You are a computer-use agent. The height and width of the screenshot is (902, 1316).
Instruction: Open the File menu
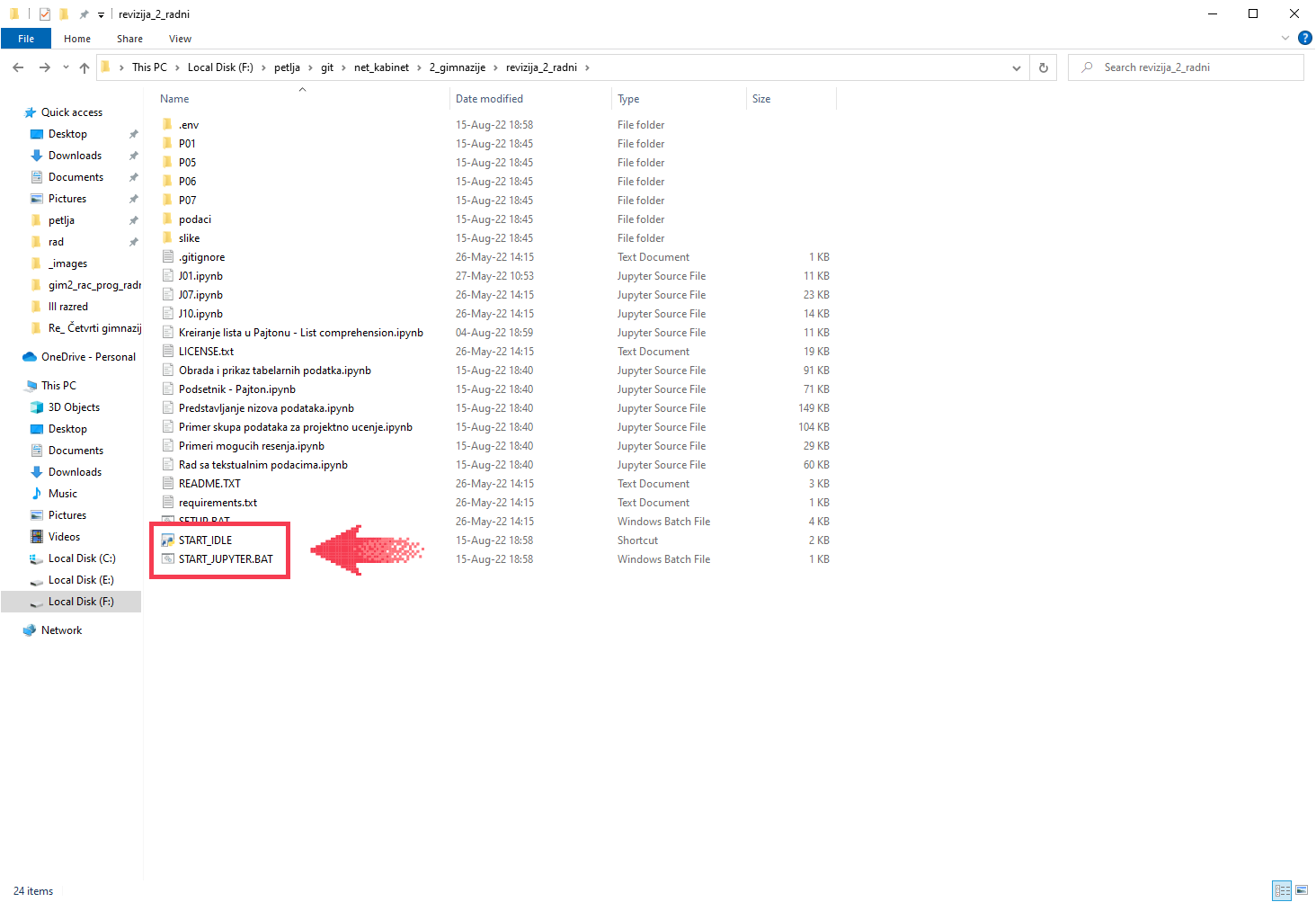pyautogui.click(x=26, y=39)
